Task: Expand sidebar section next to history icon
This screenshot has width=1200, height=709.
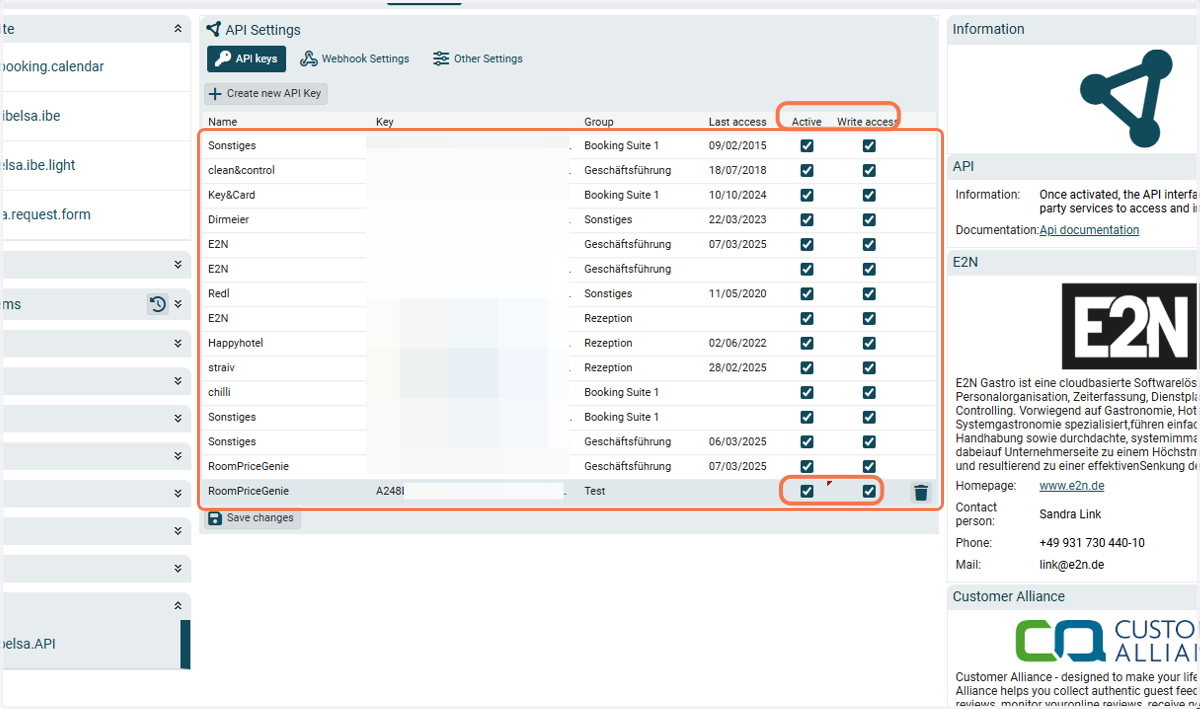Action: pyautogui.click(x=178, y=304)
